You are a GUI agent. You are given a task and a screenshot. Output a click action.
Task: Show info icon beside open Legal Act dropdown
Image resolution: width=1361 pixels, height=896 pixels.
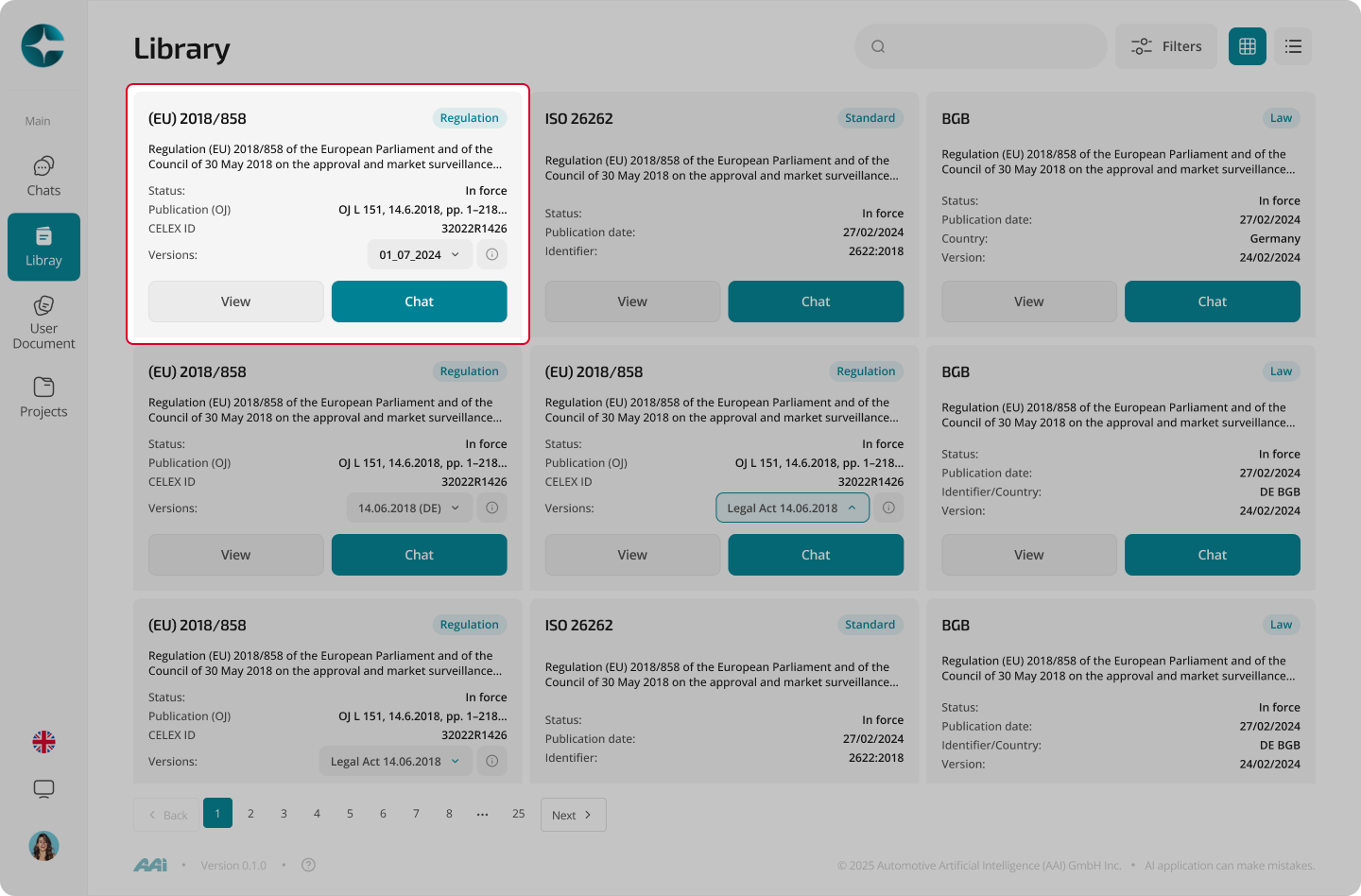pos(888,508)
